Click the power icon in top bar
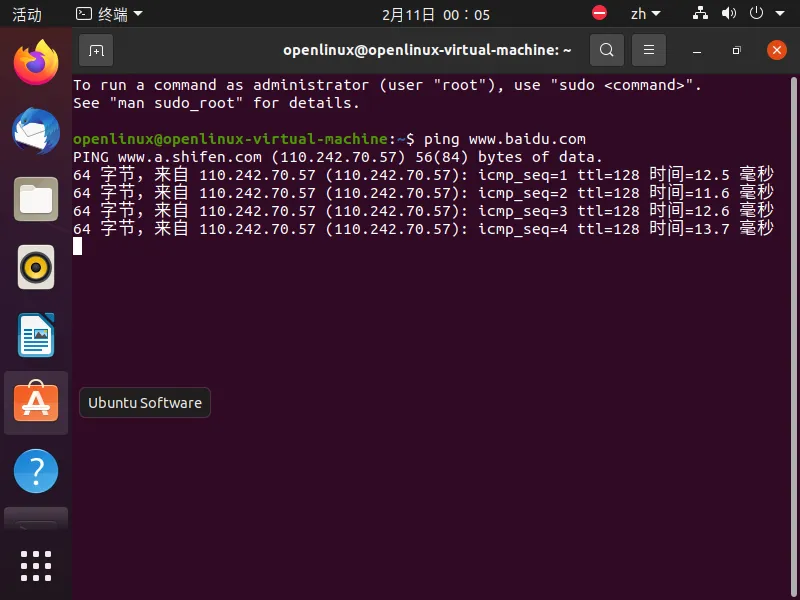This screenshot has width=800, height=600. (x=756, y=13)
